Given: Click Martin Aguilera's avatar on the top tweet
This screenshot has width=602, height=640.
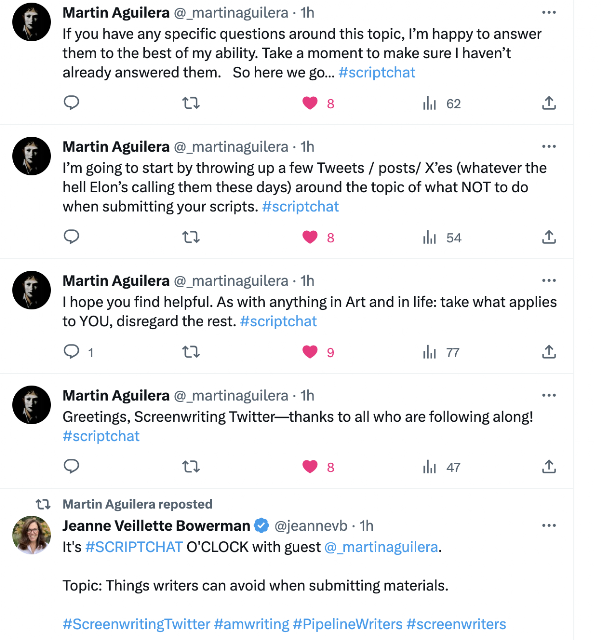Looking at the screenshot, I should pyautogui.click(x=31, y=22).
